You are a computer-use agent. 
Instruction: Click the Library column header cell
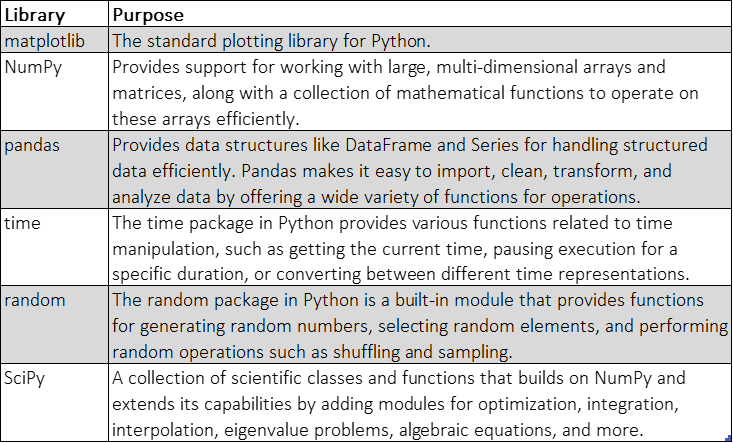54,14
